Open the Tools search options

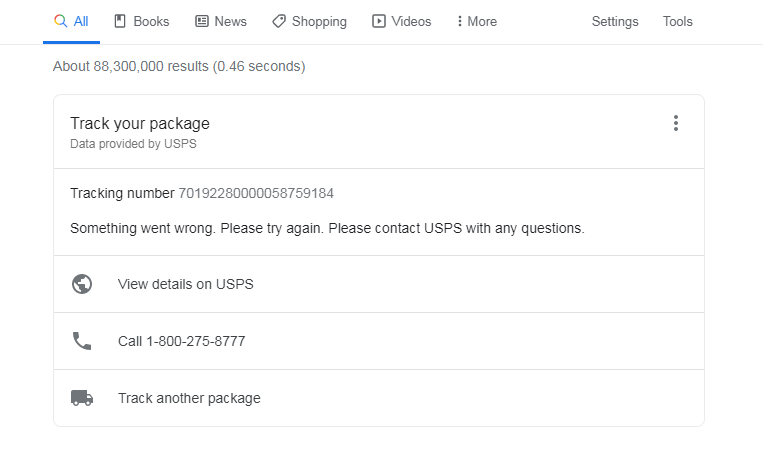tap(677, 21)
